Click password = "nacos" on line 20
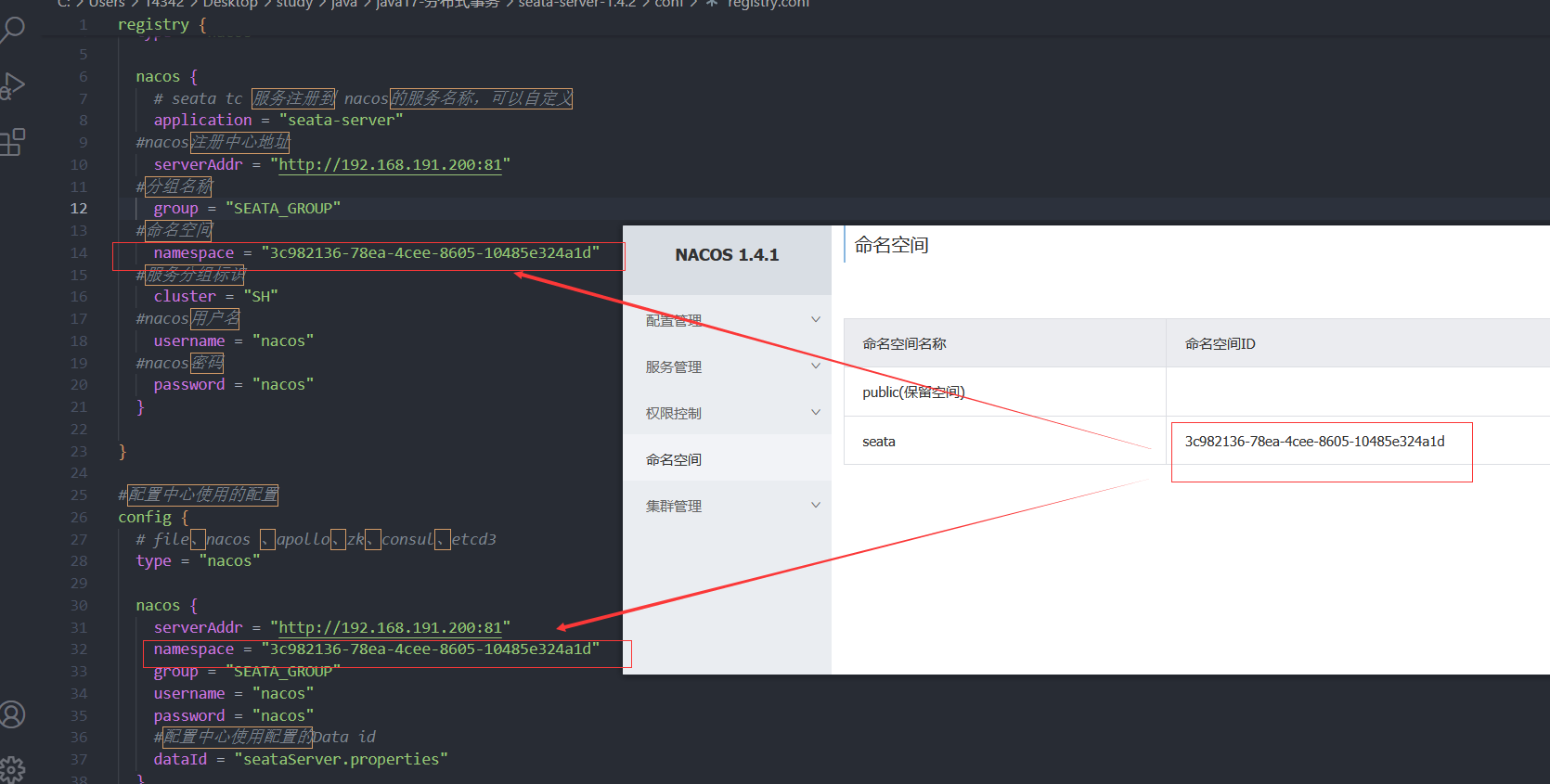This screenshot has height=784, width=1550. pyautogui.click(x=234, y=384)
